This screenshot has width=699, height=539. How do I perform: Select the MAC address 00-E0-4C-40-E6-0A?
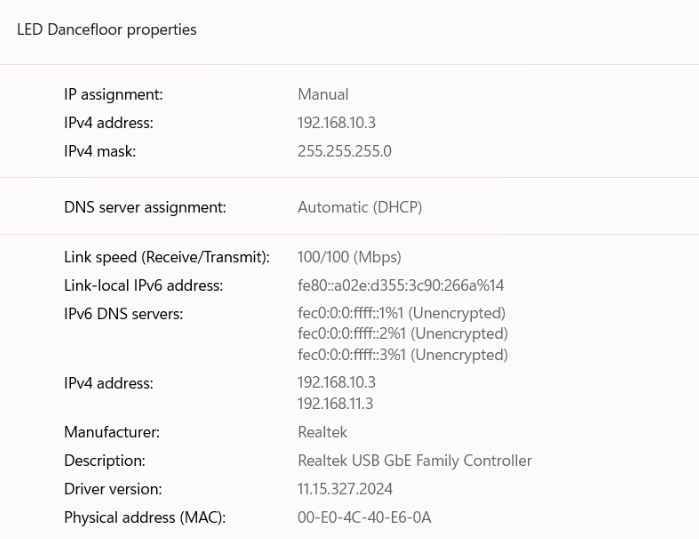click(365, 517)
